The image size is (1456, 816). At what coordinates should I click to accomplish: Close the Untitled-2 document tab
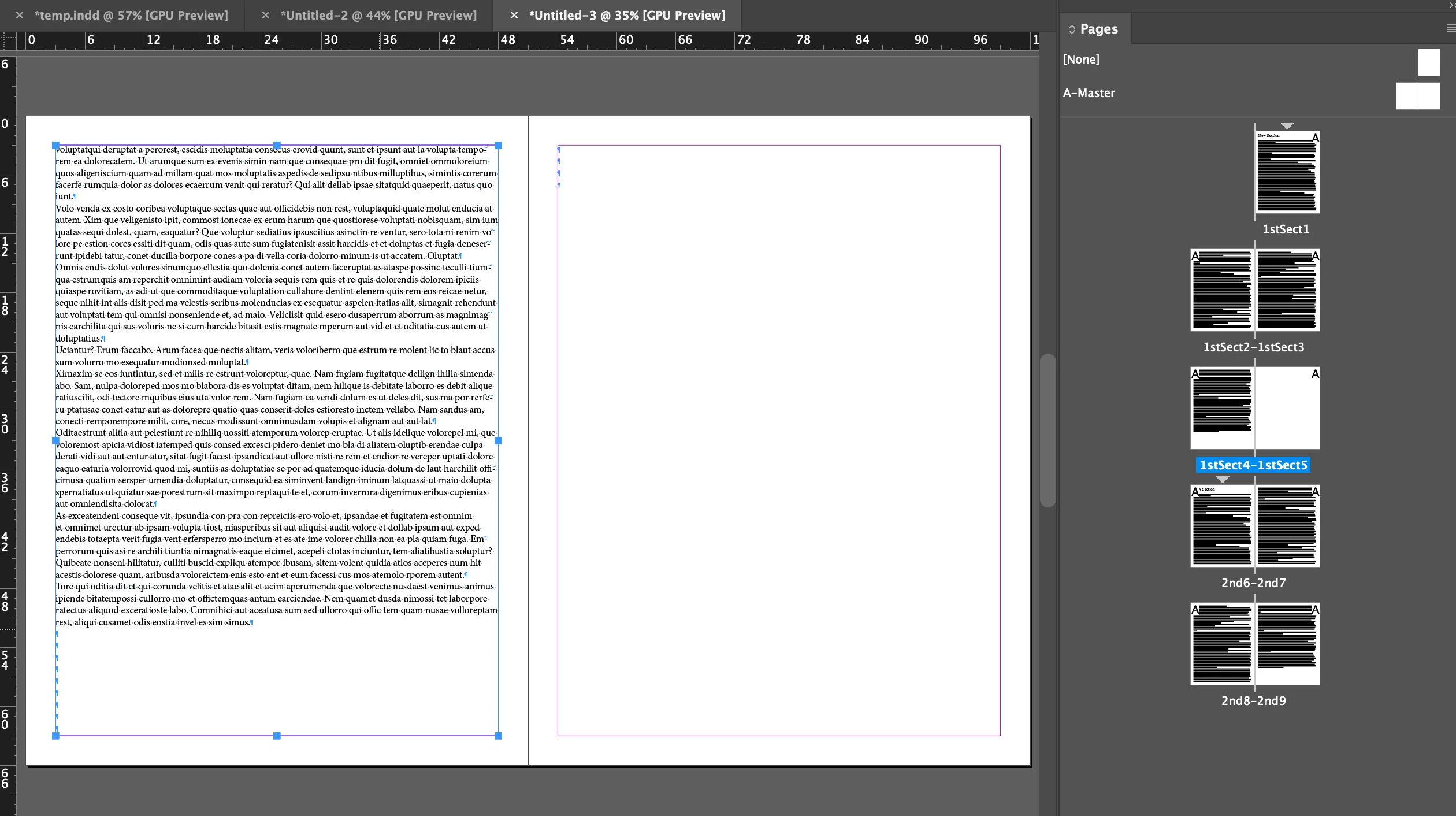click(266, 16)
